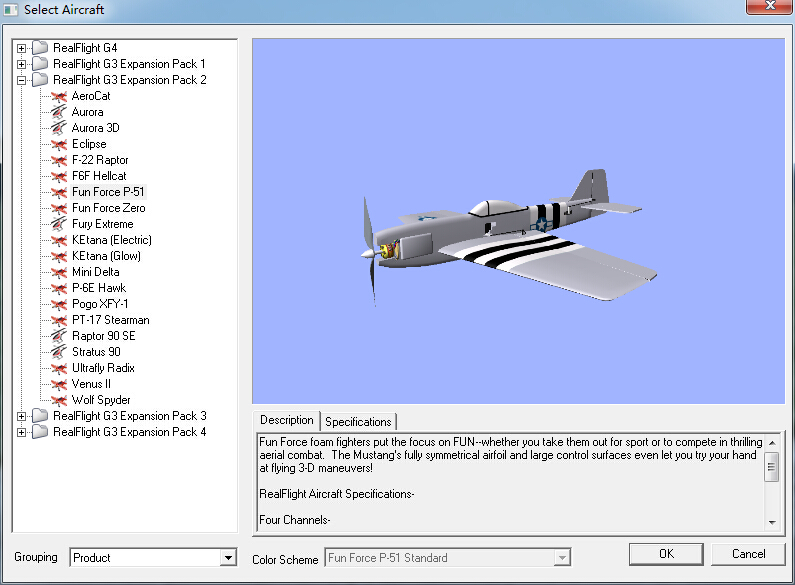795x585 pixels.
Task: Open the Color Scheme dropdown
Action: [562, 558]
